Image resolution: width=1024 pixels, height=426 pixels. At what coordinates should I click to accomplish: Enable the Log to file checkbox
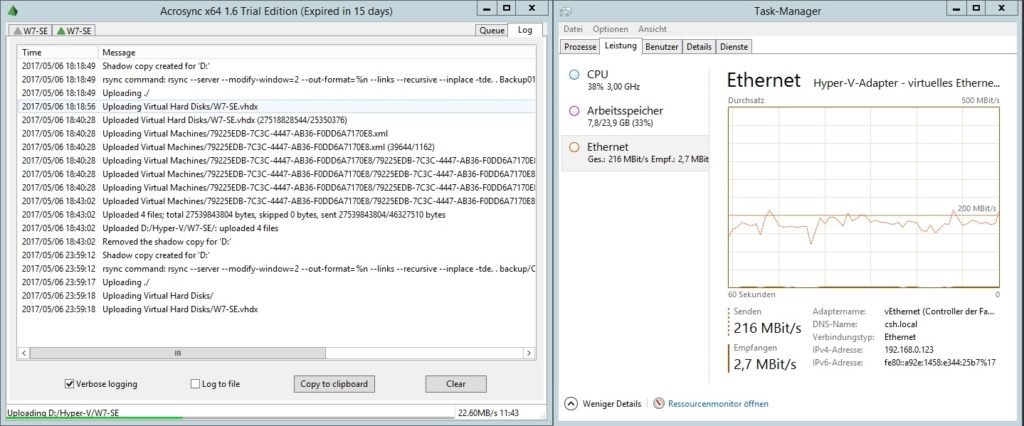196,384
